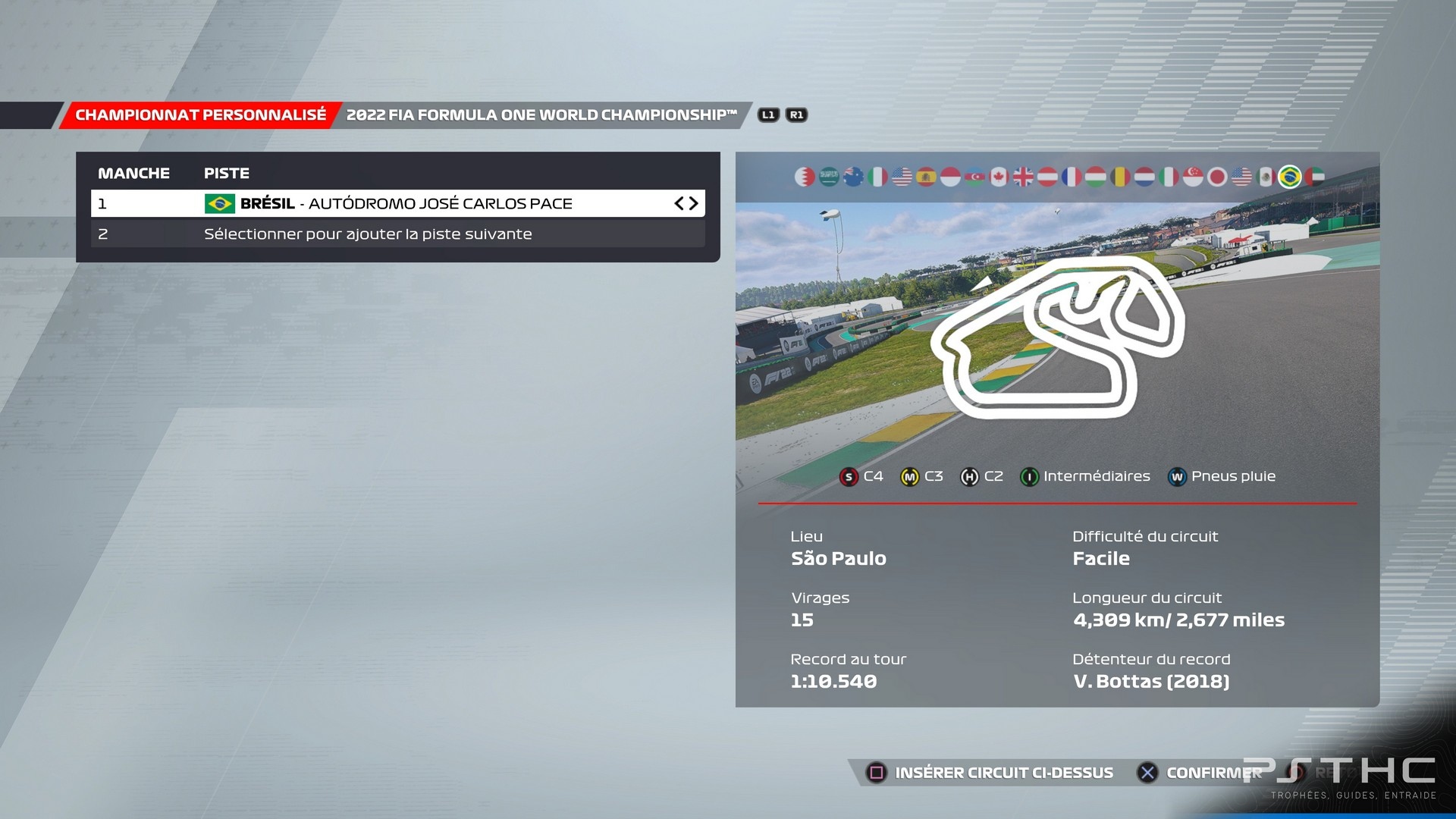Select the Italy flag next to Australia's flag
The height and width of the screenshot is (819, 1456).
[x=877, y=177]
